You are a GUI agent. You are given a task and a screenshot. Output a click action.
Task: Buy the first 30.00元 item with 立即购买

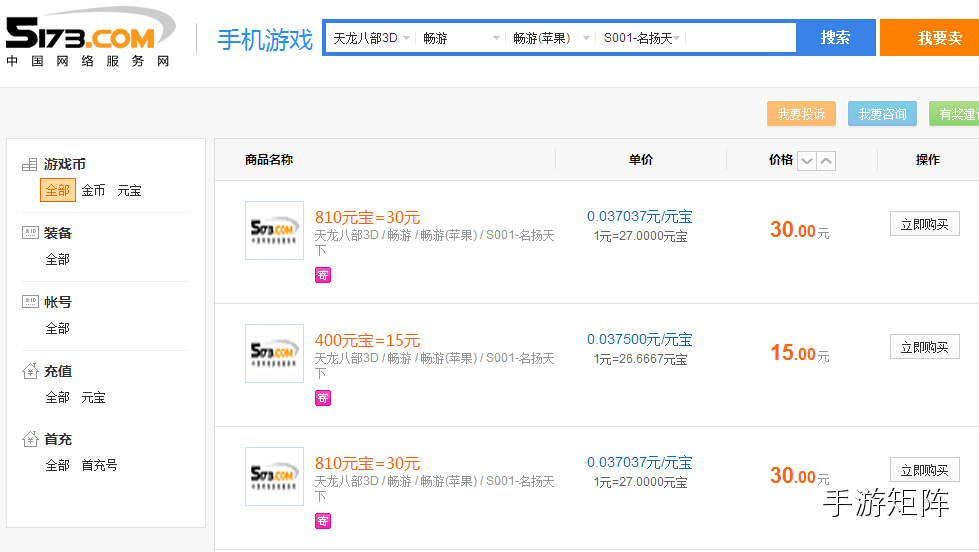pyautogui.click(x=925, y=224)
